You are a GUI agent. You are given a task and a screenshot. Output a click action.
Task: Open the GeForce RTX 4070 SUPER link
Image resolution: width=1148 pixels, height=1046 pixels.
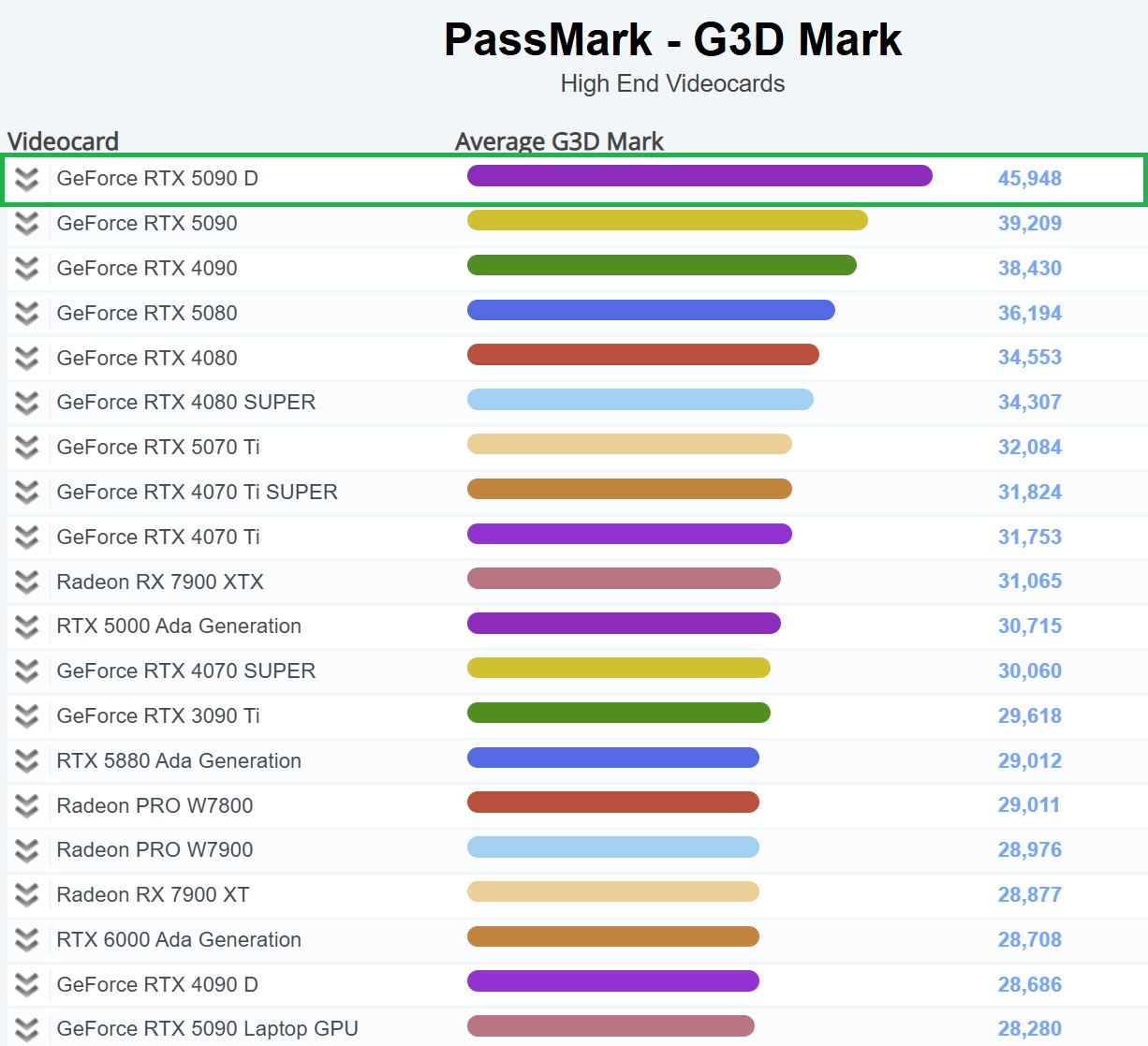coord(186,670)
